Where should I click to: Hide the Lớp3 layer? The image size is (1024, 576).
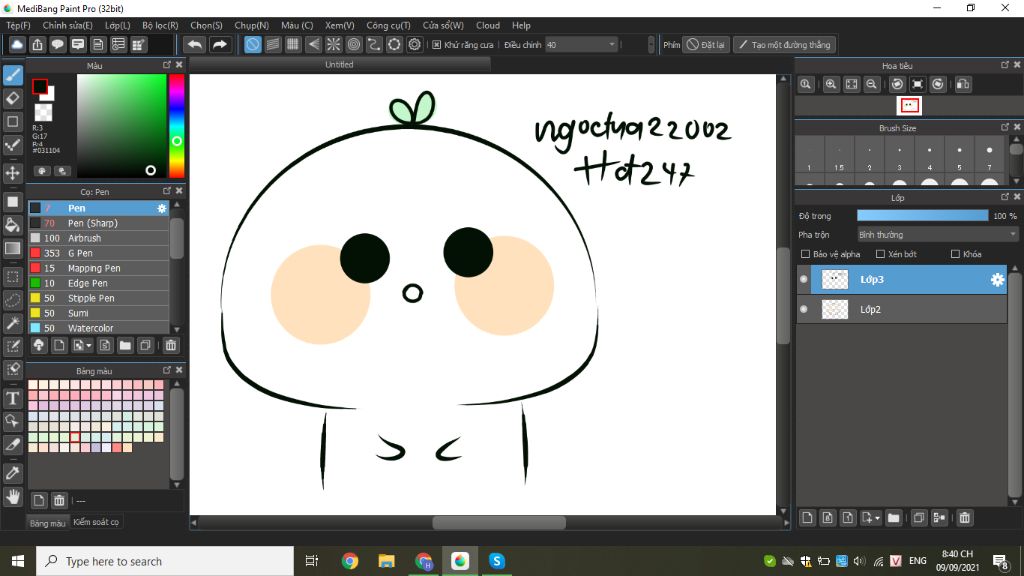[x=804, y=280]
